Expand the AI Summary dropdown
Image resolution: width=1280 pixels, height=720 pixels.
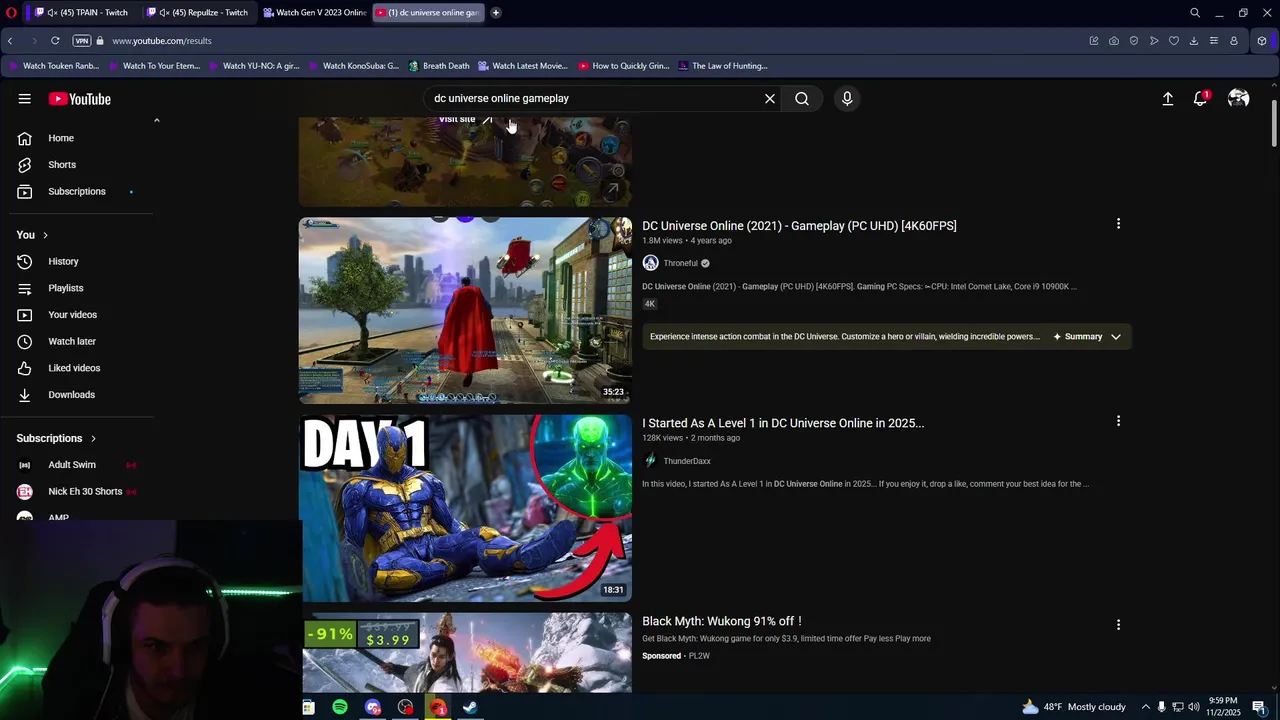1092,337
